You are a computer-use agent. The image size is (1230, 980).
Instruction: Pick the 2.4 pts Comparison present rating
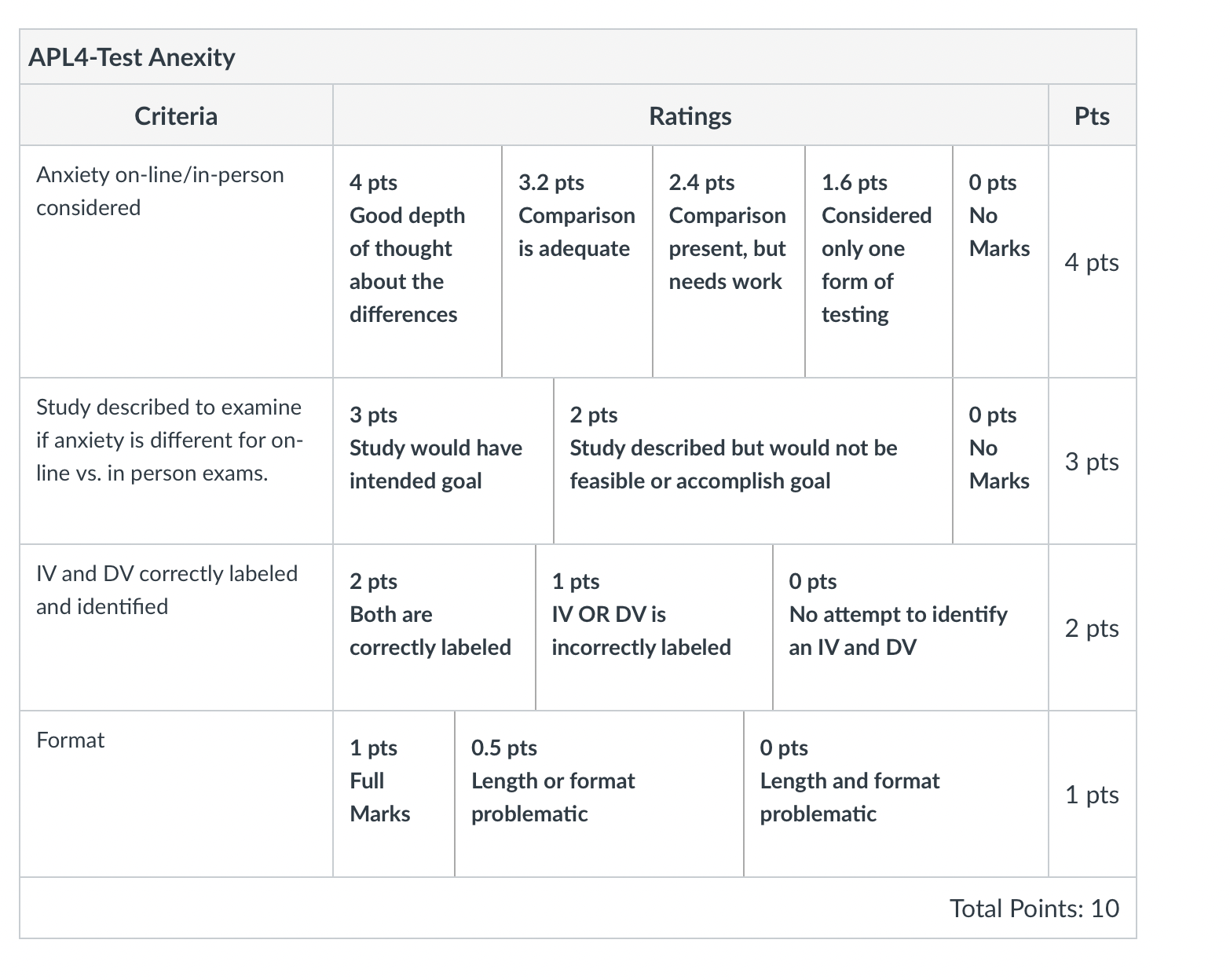tap(729, 261)
